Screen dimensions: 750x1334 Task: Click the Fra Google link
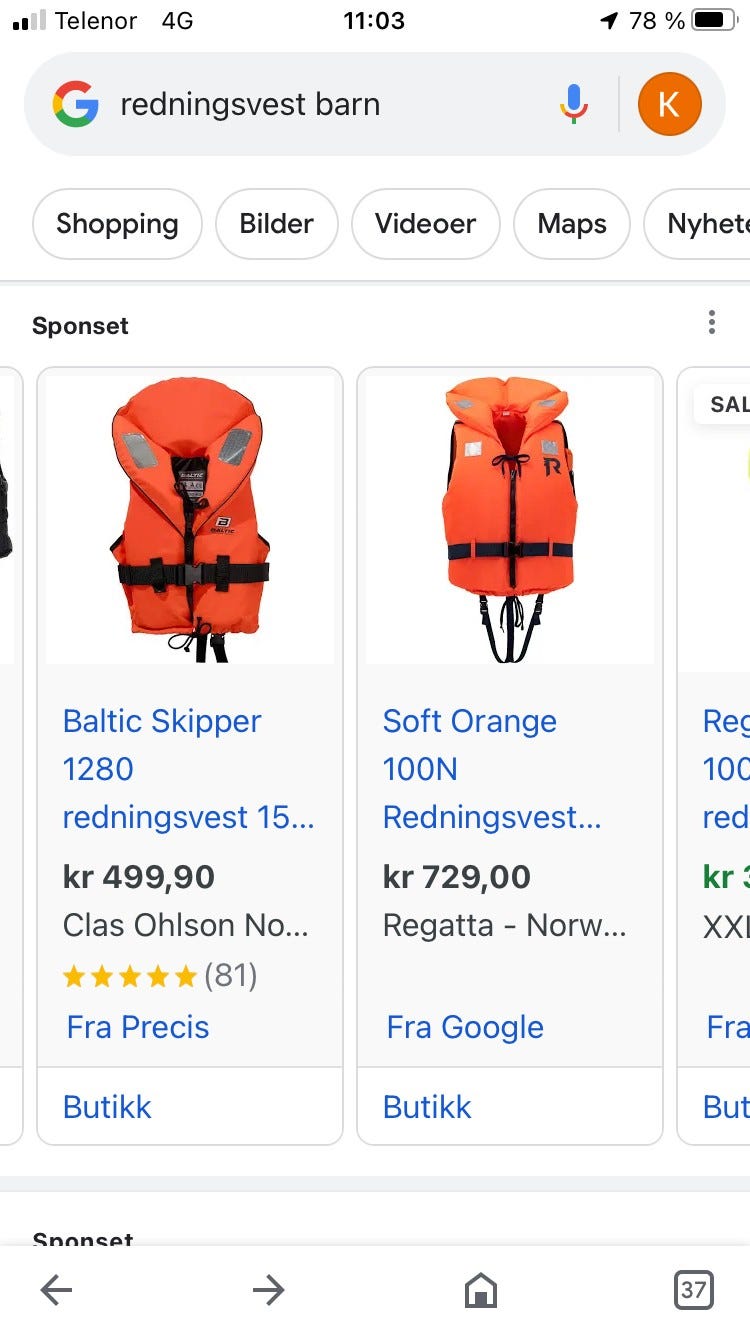pos(465,1027)
